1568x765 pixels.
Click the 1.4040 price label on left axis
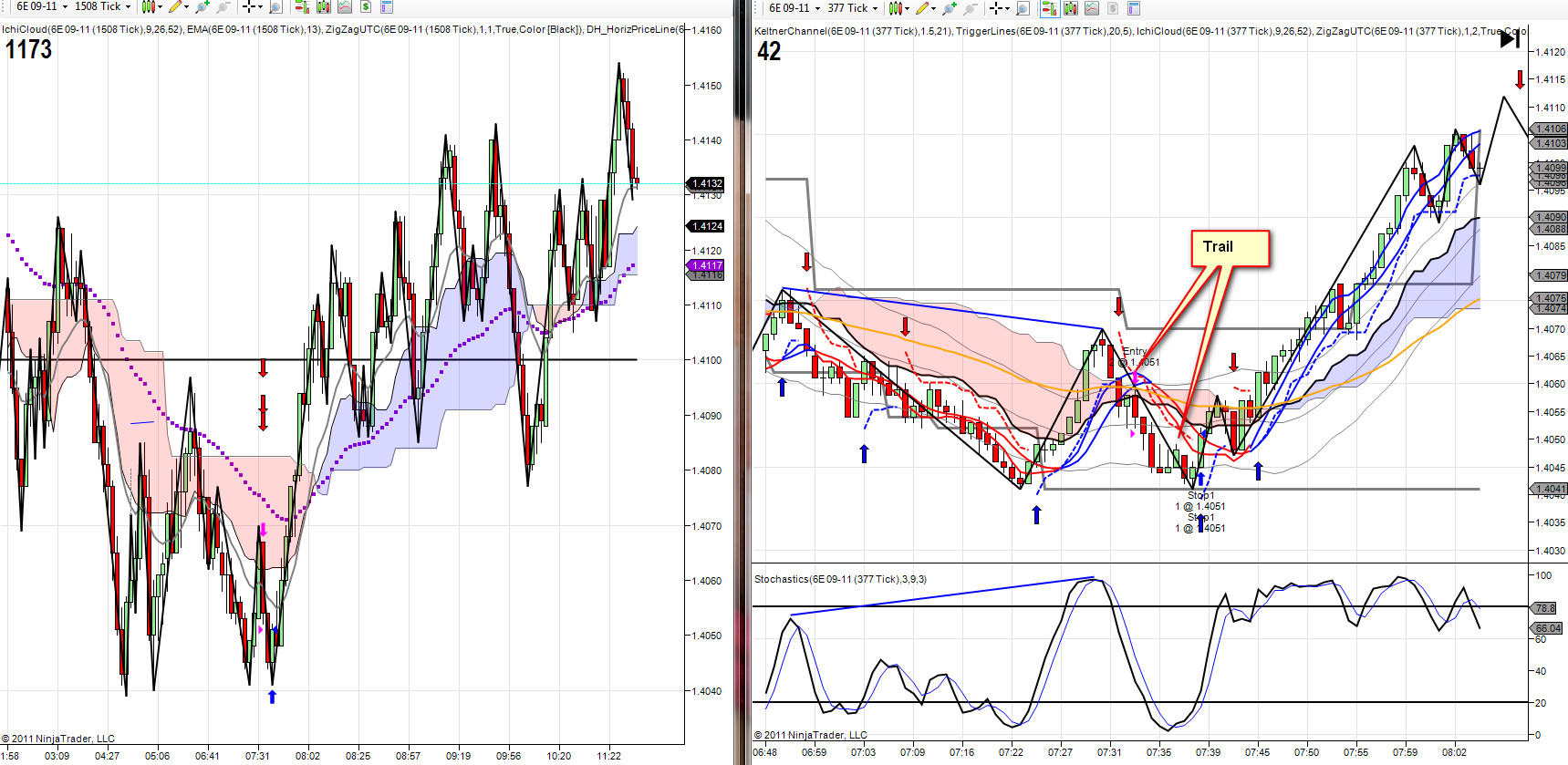click(x=707, y=691)
